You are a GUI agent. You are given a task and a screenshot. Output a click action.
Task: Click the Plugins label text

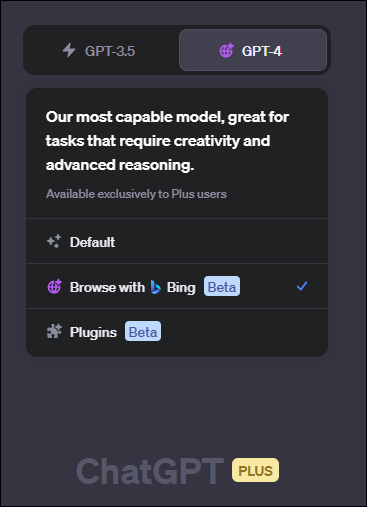point(93,332)
